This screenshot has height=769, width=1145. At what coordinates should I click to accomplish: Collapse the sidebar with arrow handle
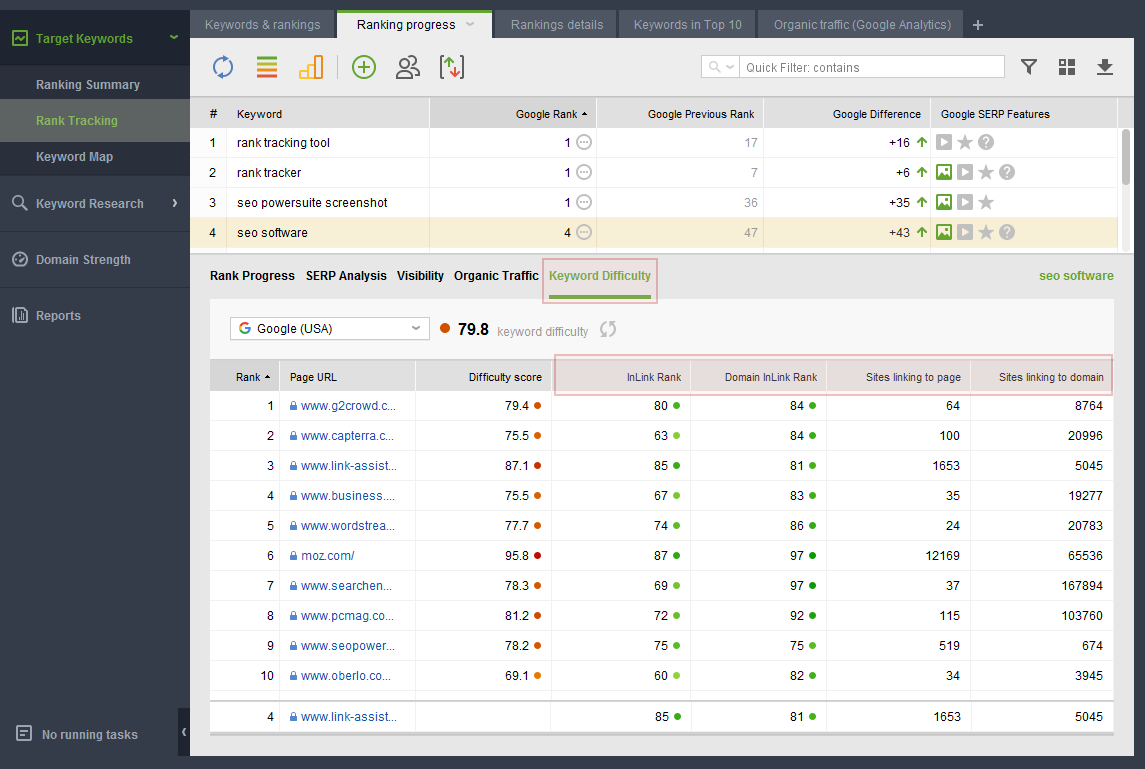pyautogui.click(x=183, y=732)
